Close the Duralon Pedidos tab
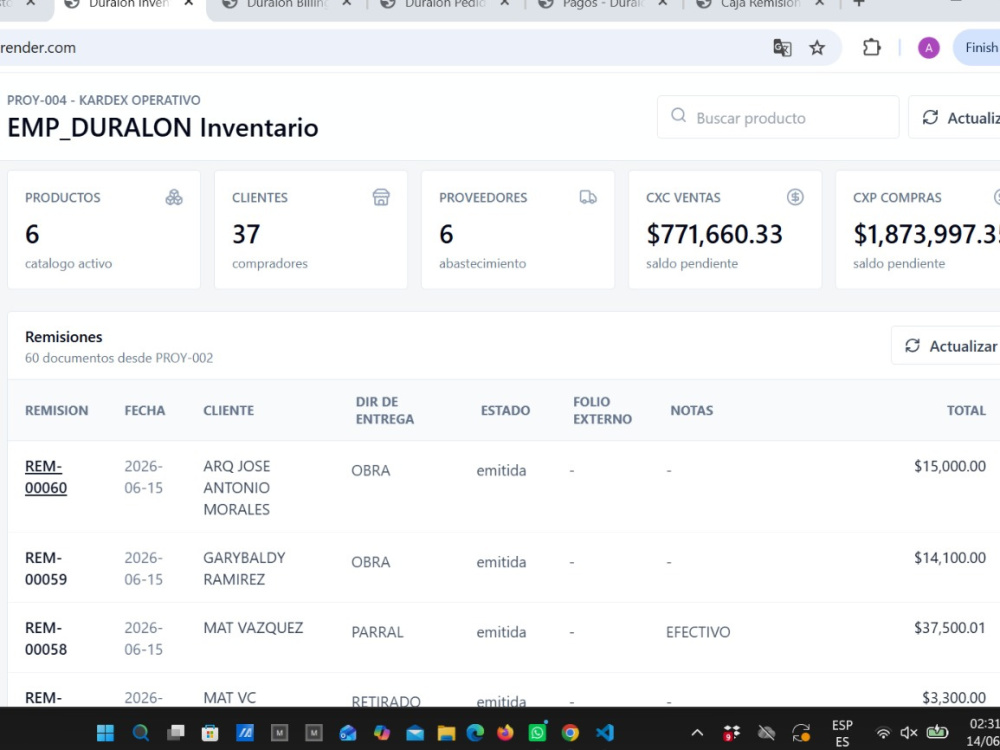The height and width of the screenshot is (750, 1000). click(504, 4)
